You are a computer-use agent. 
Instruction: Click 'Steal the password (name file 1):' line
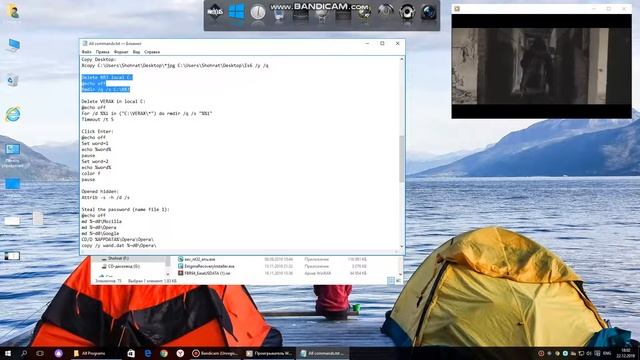[125, 209]
